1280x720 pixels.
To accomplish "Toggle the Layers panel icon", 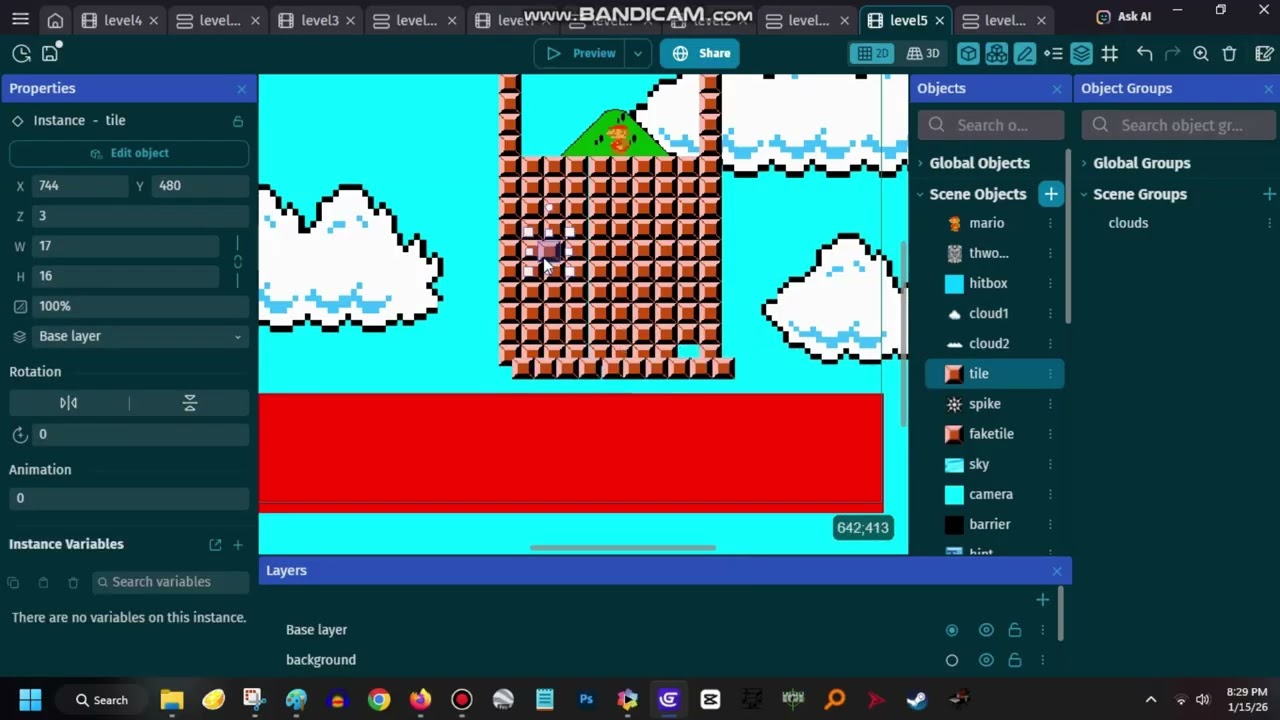I will tap(1081, 54).
